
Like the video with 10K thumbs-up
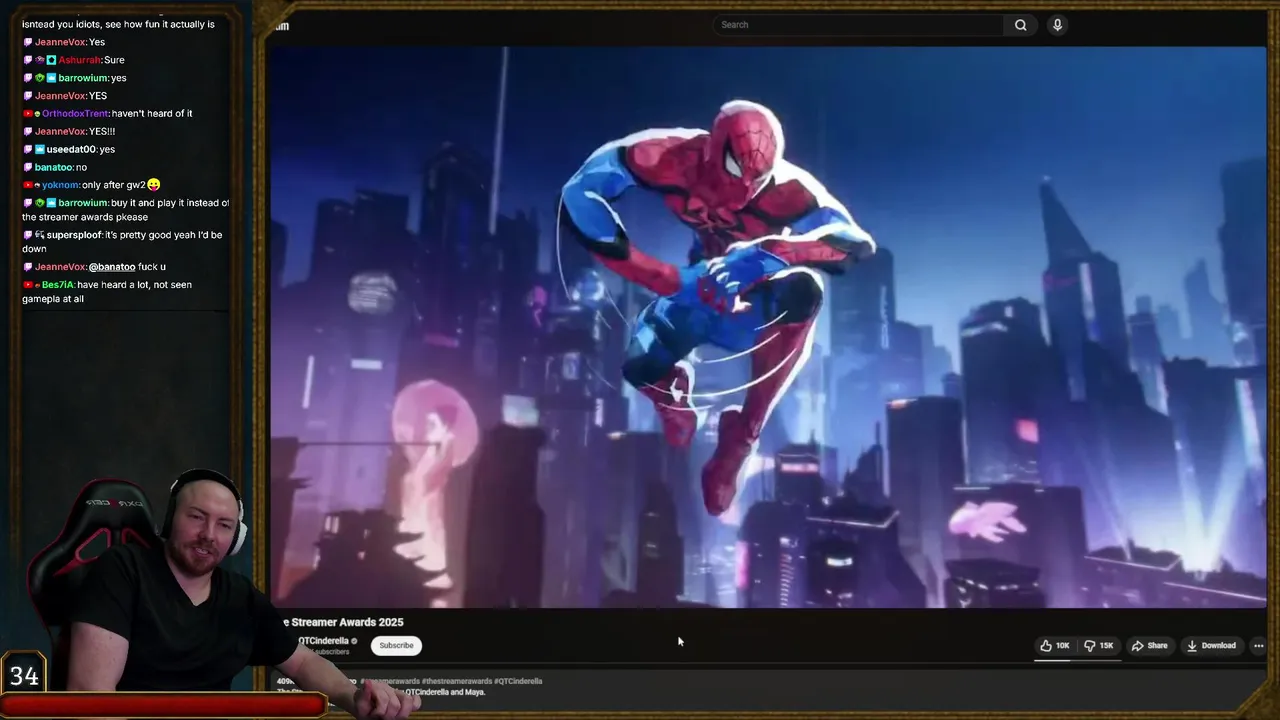1055,646
